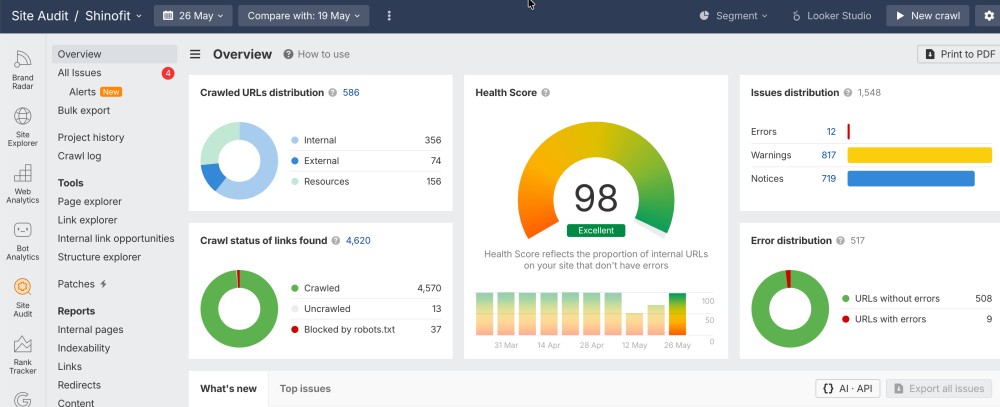Expand Compare with: 19 May dropdown
The image size is (1000, 407).
coord(304,16)
